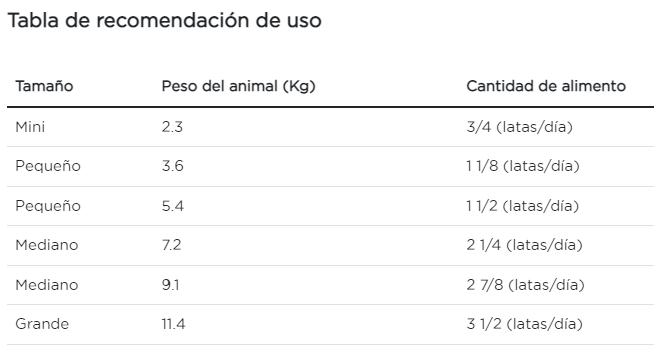Select the 2.3 weight value
654x363 pixels.
[172, 127]
